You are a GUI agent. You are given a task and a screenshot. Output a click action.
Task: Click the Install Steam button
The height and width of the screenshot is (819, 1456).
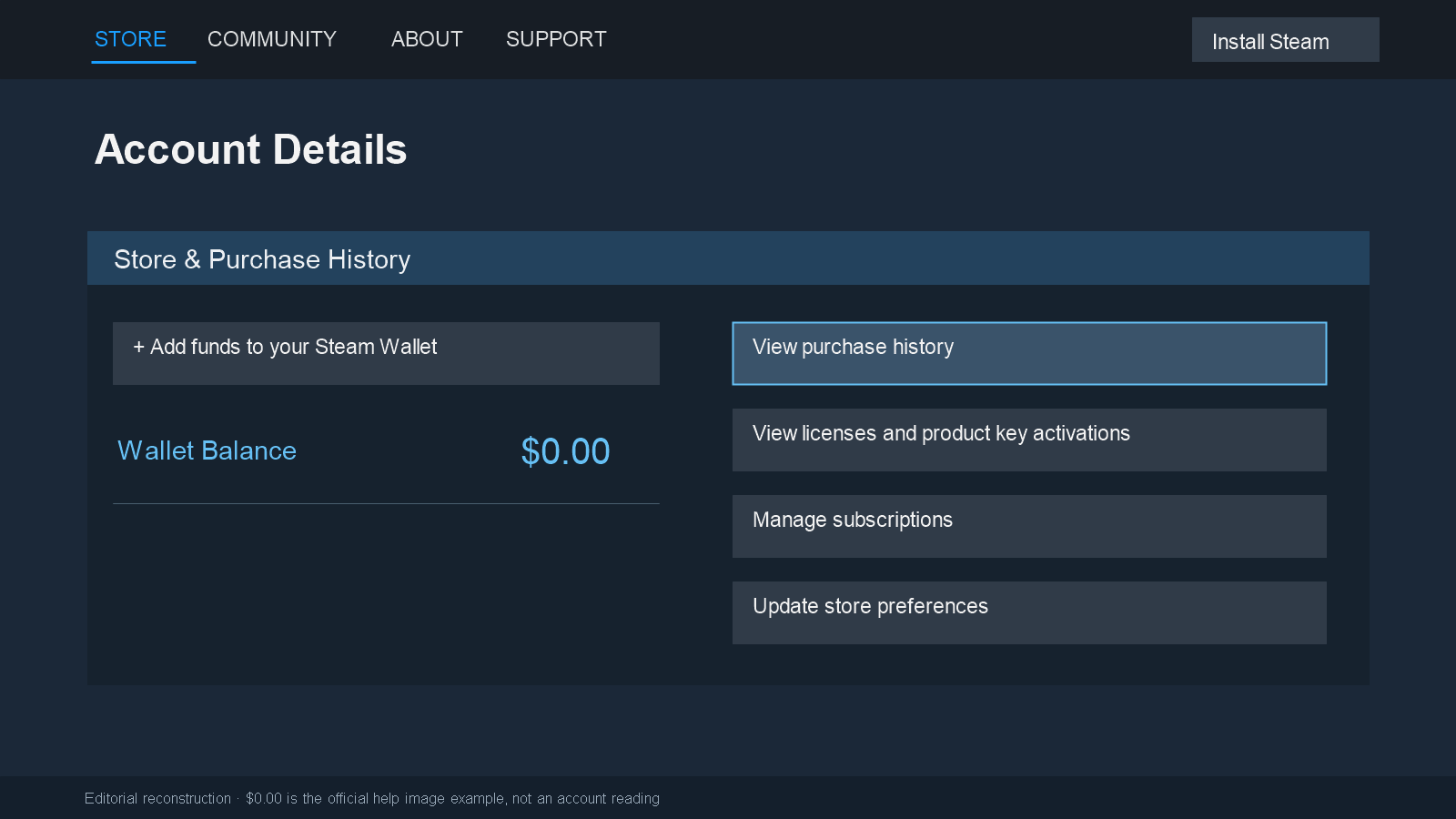[1285, 40]
